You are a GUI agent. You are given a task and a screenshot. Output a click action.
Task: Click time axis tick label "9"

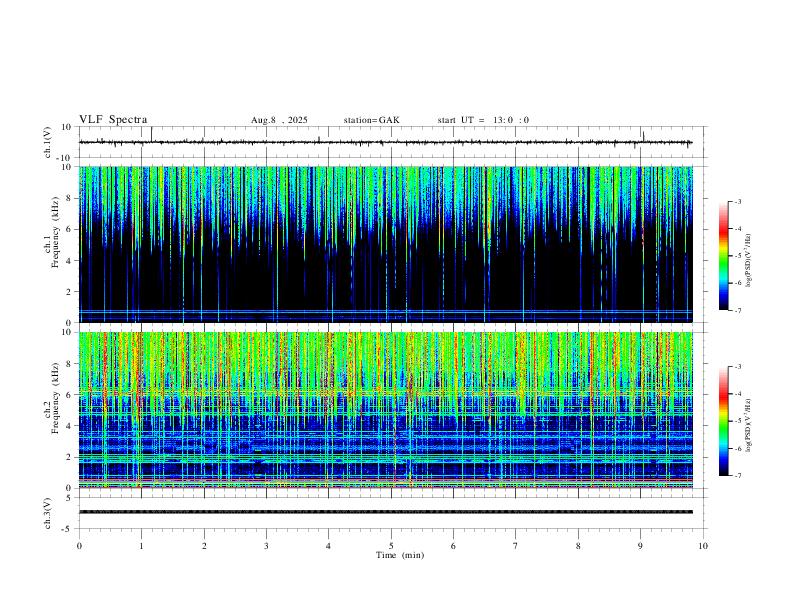[640, 546]
